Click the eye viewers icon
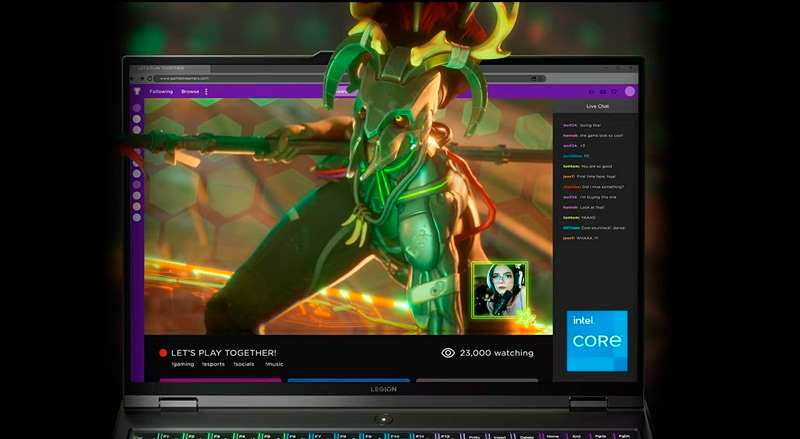The height and width of the screenshot is (439, 800). pyautogui.click(x=448, y=353)
